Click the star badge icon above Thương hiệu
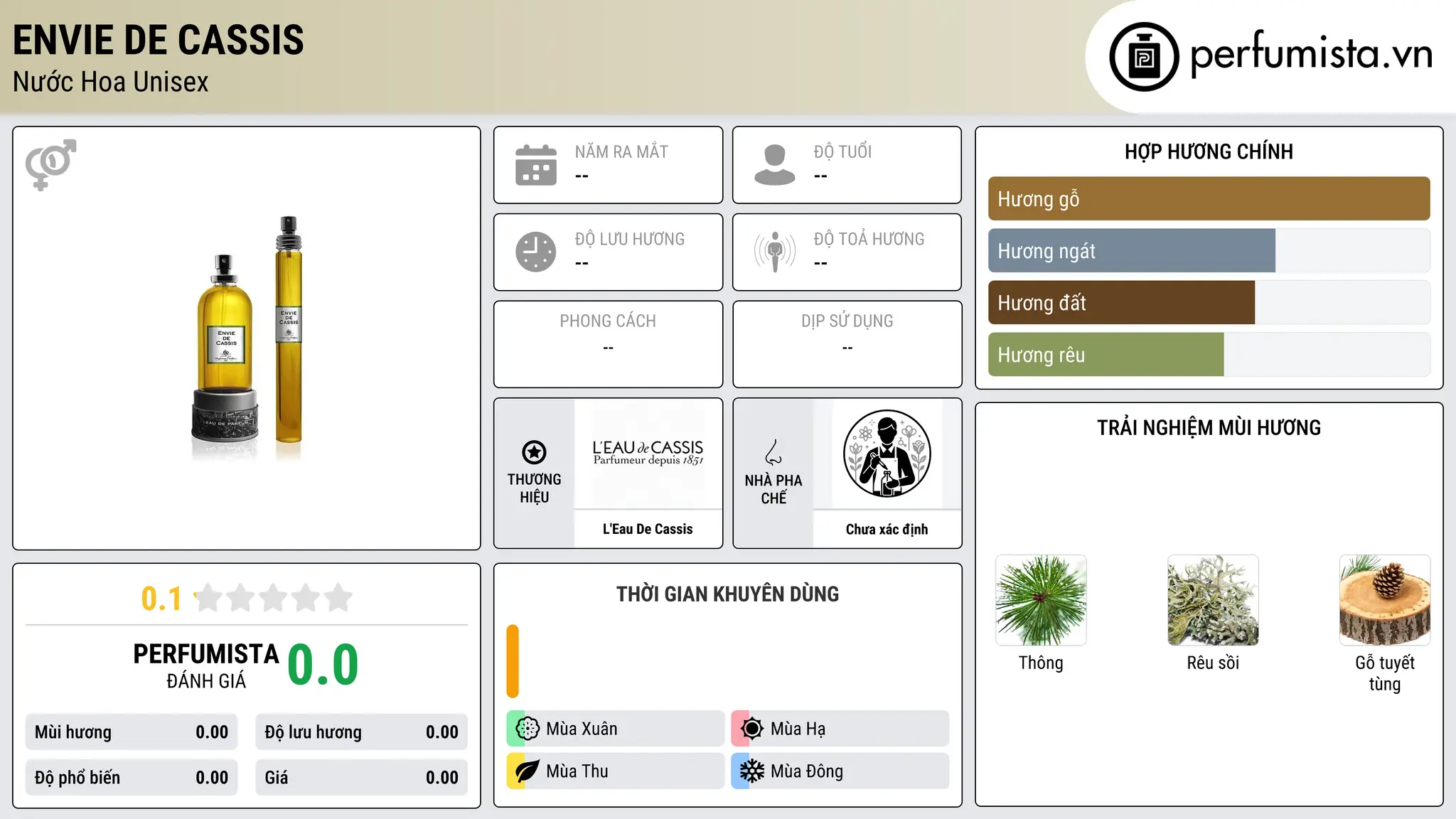The width and height of the screenshot is (1456, 819). [x=535, y=452]
